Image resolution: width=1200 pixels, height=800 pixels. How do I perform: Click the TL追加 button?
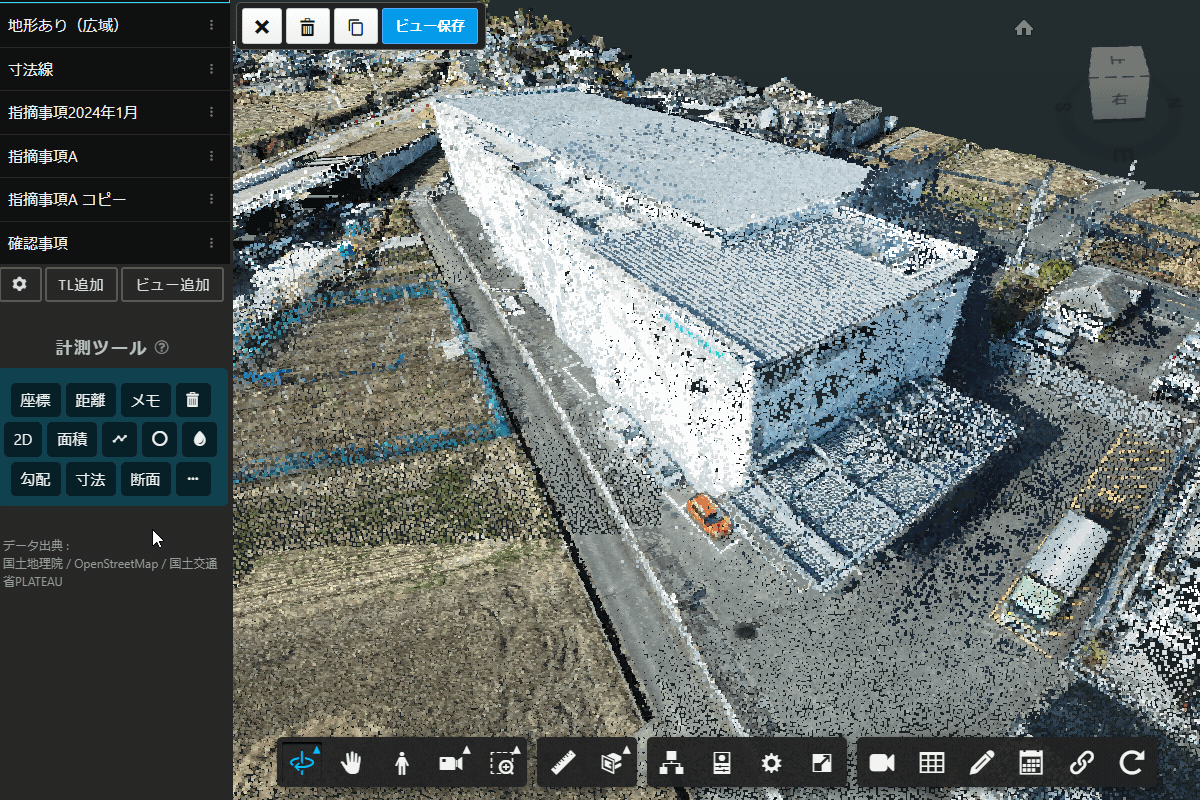coord(81,284)
